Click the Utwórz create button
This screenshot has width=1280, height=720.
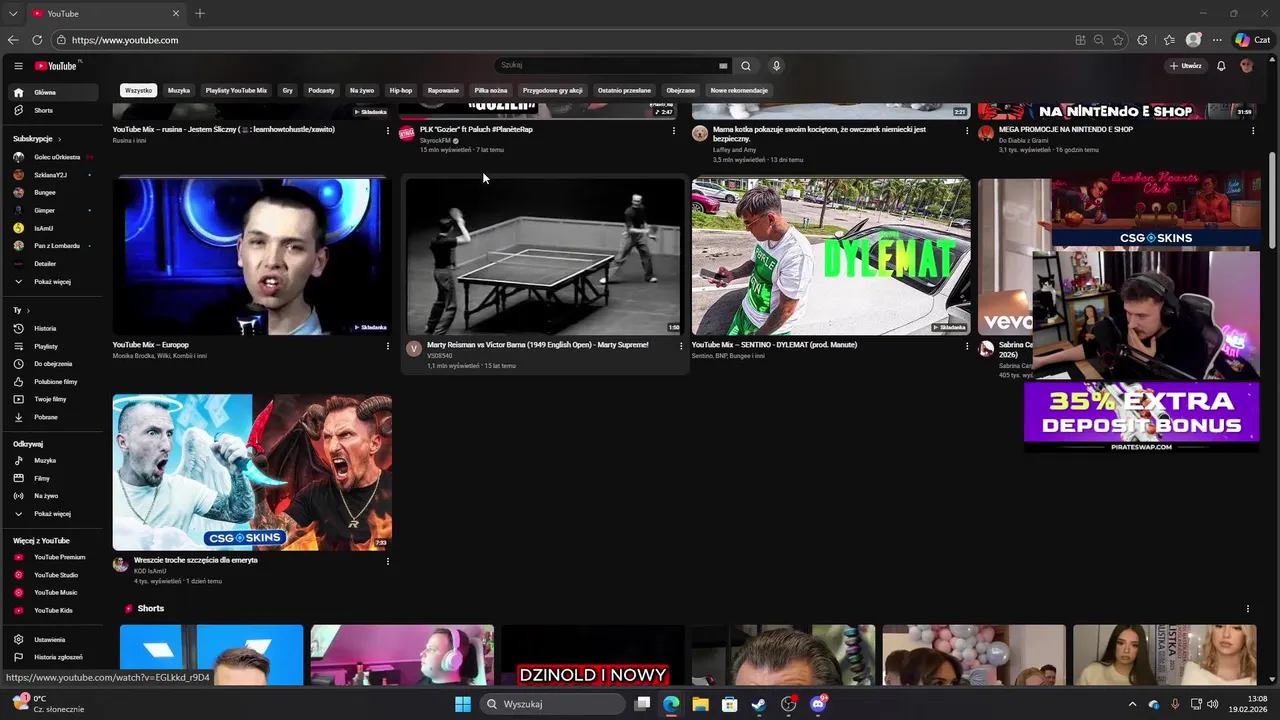pos(1186,66)
